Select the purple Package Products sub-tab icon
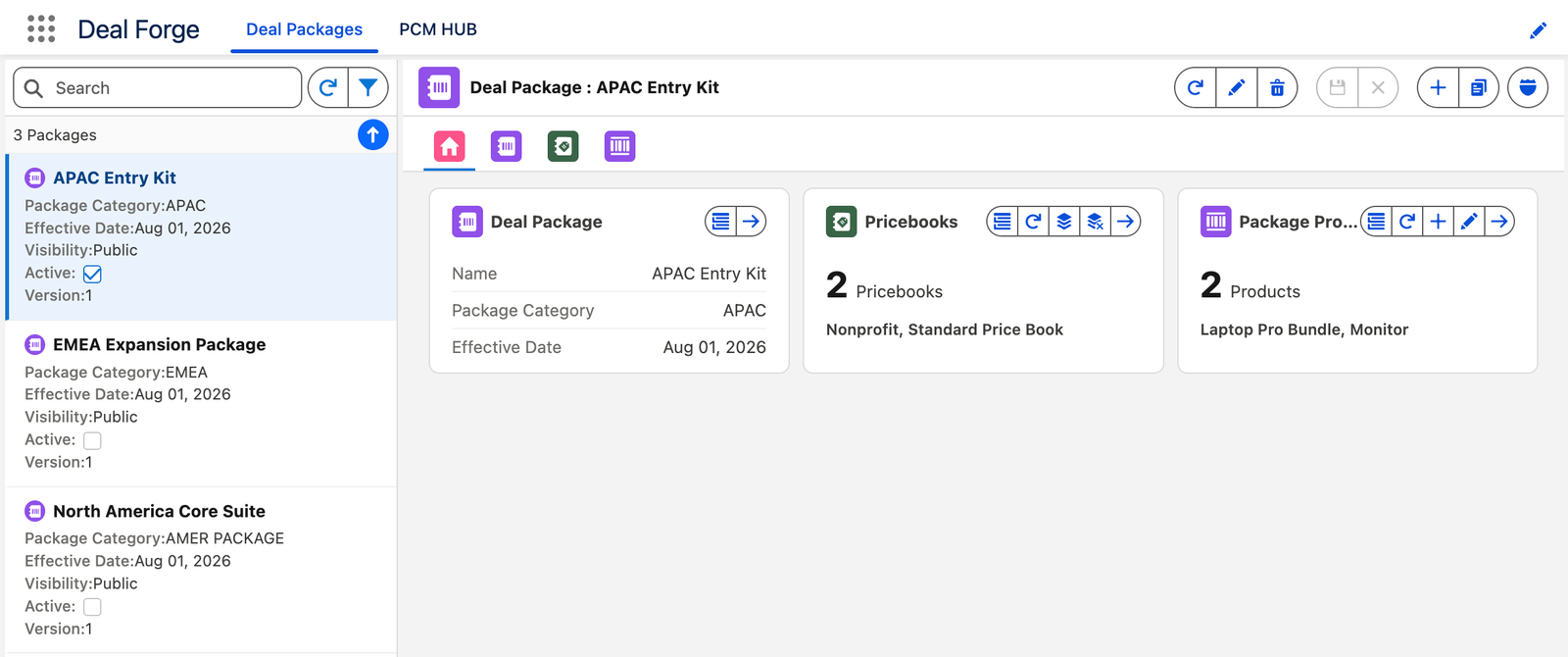Image resolution: width=1568 pixels, height=657 pixels. point(620,146)
